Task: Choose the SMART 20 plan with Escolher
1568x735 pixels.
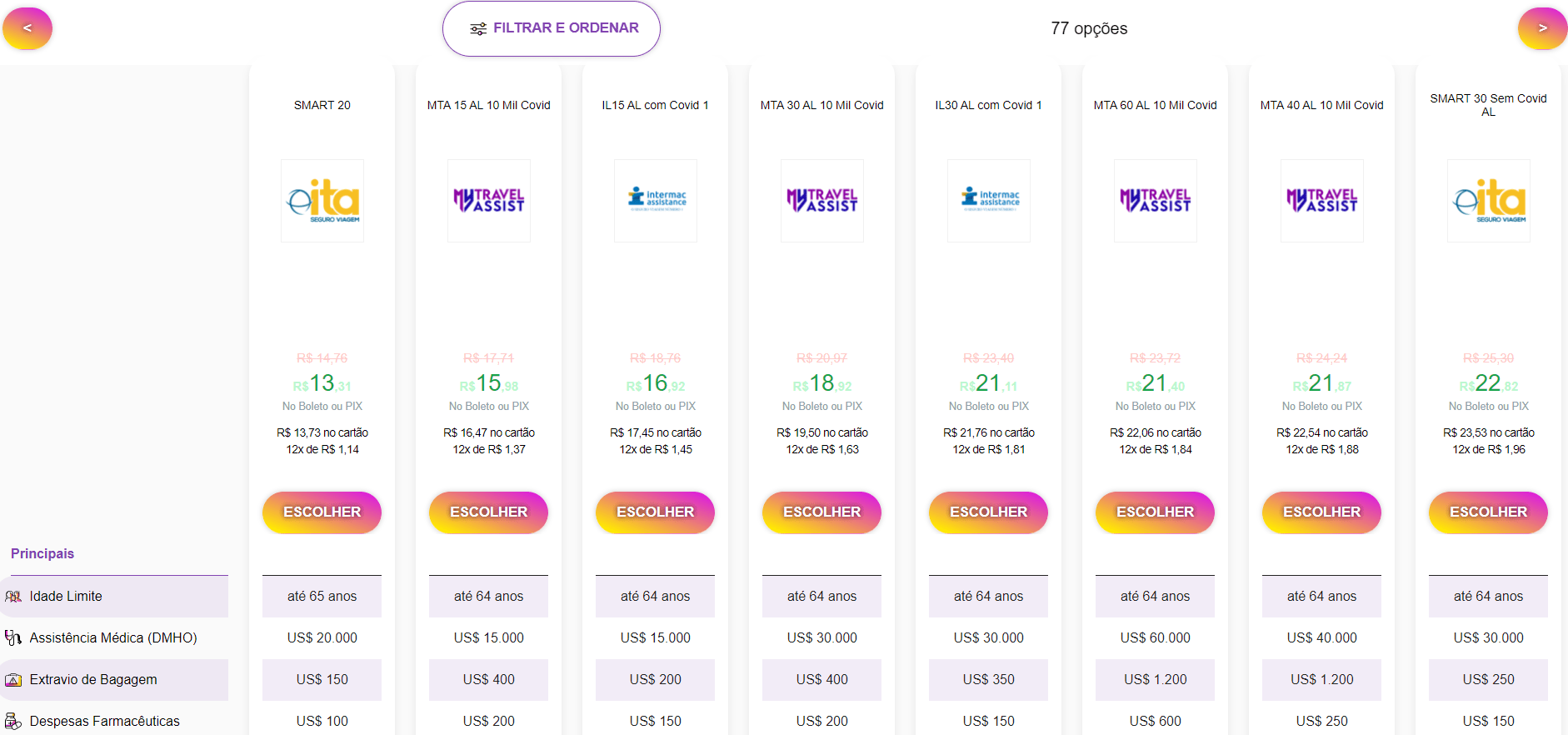Action: pos(322,512)
